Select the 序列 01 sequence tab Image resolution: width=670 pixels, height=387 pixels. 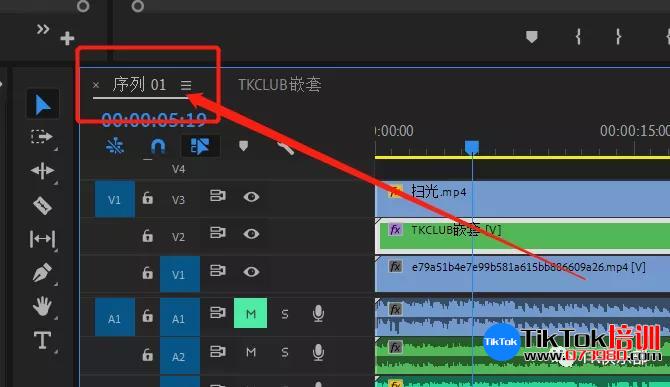pyautogui.click(x=139, y=84)
